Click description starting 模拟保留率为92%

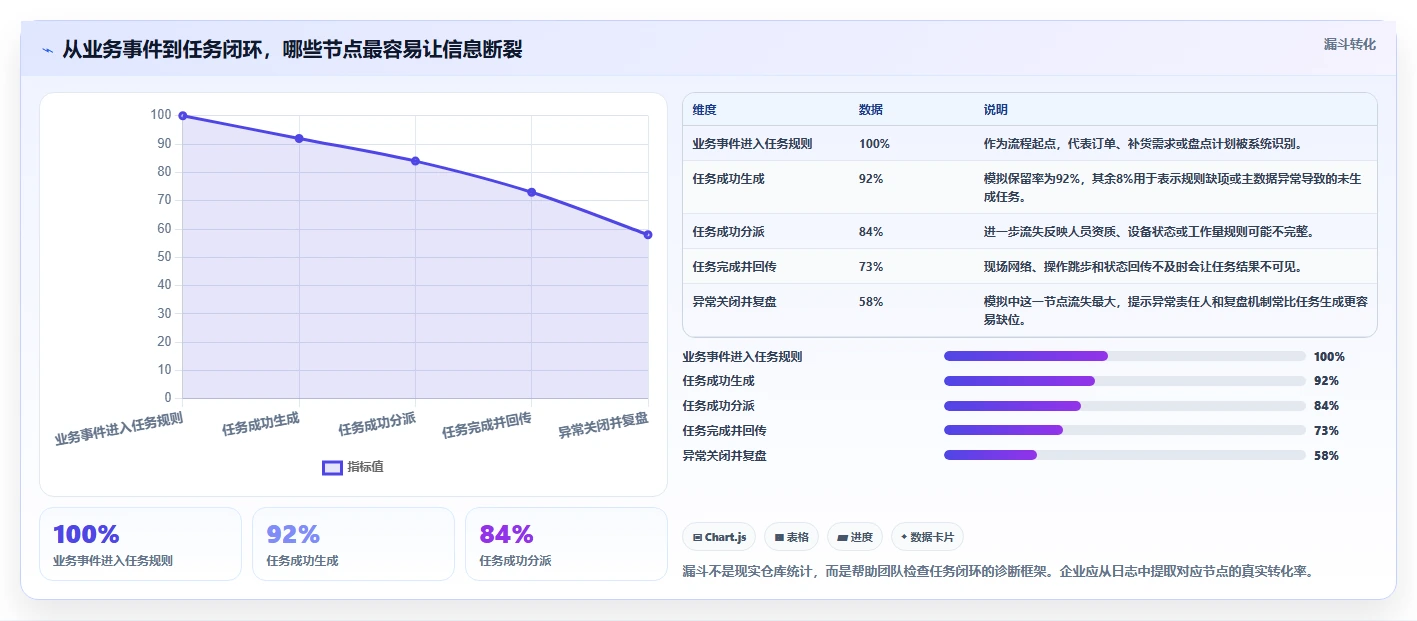tap(1172, 187)
